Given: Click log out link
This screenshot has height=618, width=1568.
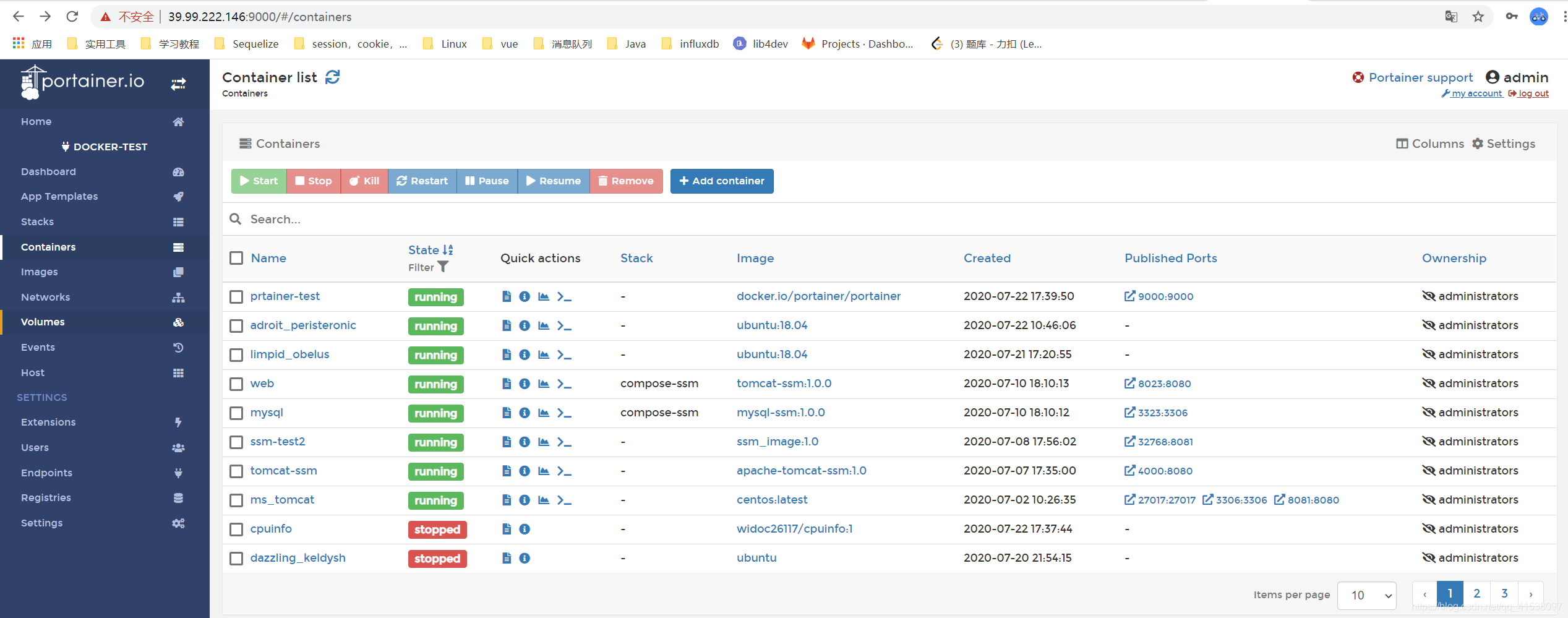Looking at the screenshot, I should (x=1528, y=93).
